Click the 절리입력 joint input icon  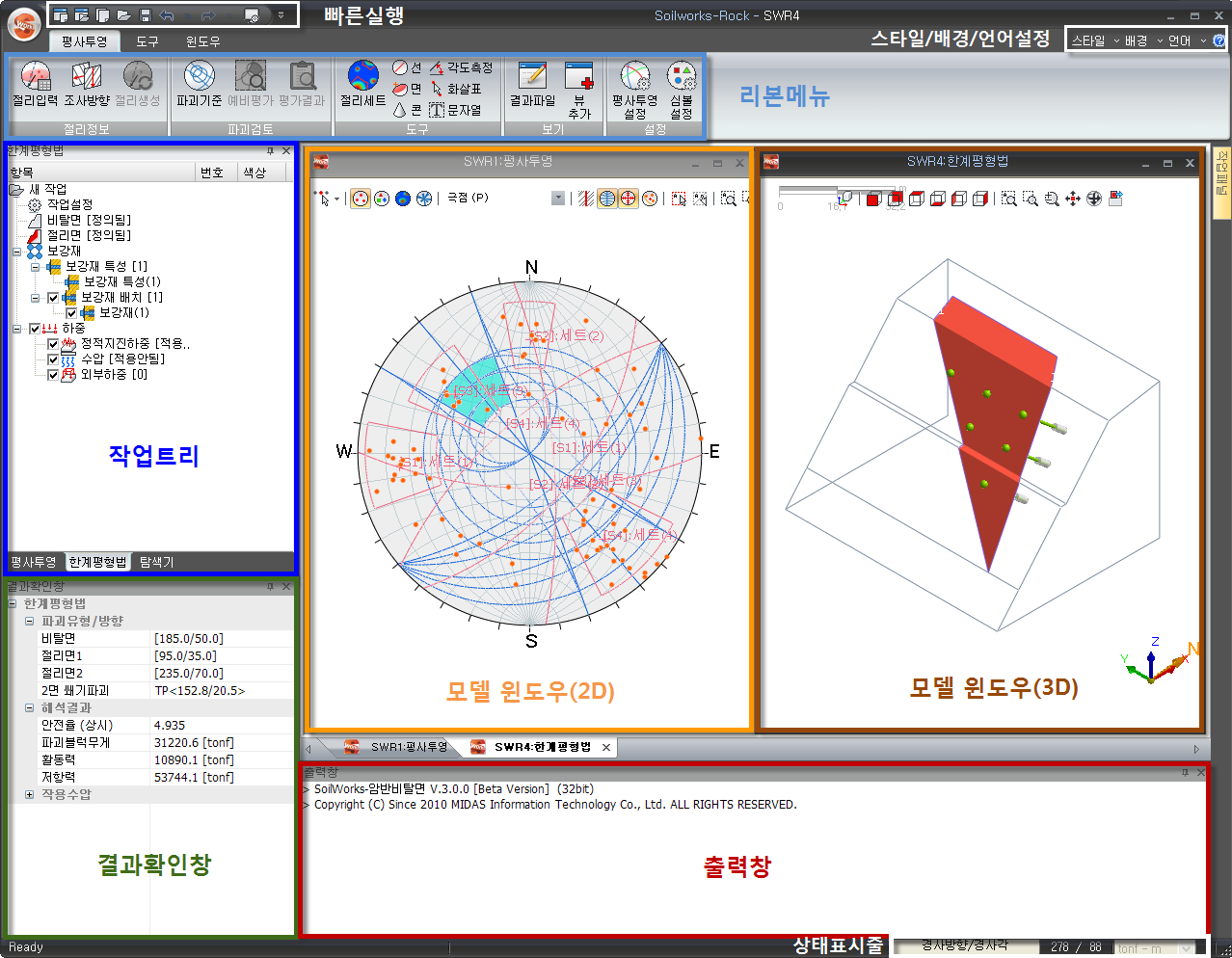pos(35,83)
